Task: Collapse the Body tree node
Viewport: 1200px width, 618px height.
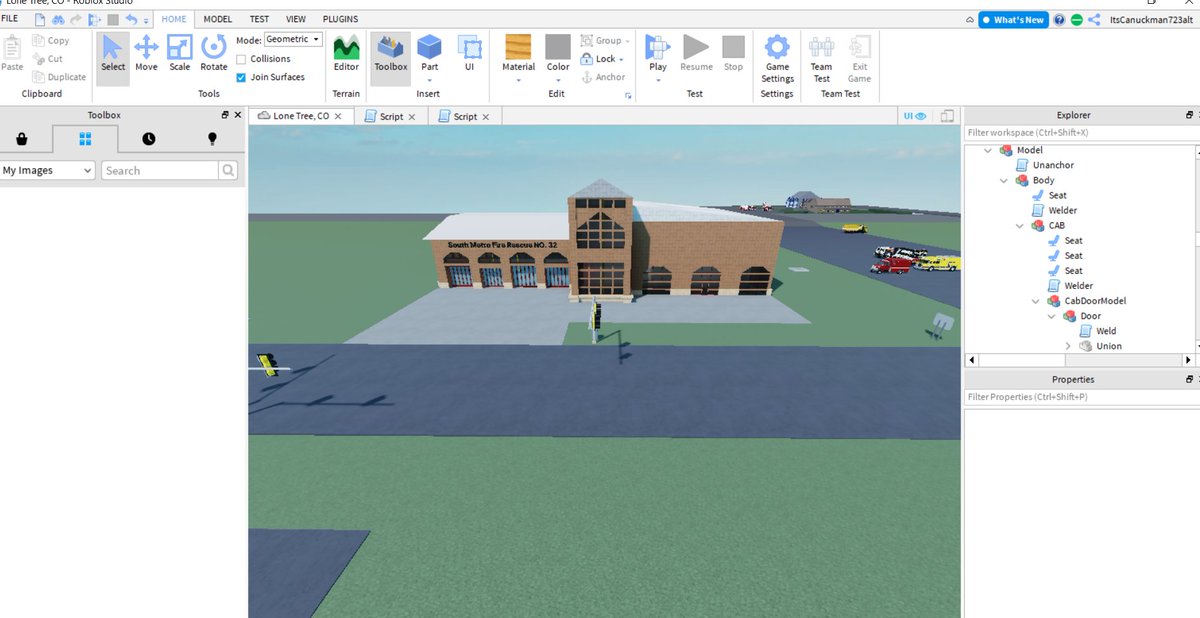Action: coord(1004,180)
